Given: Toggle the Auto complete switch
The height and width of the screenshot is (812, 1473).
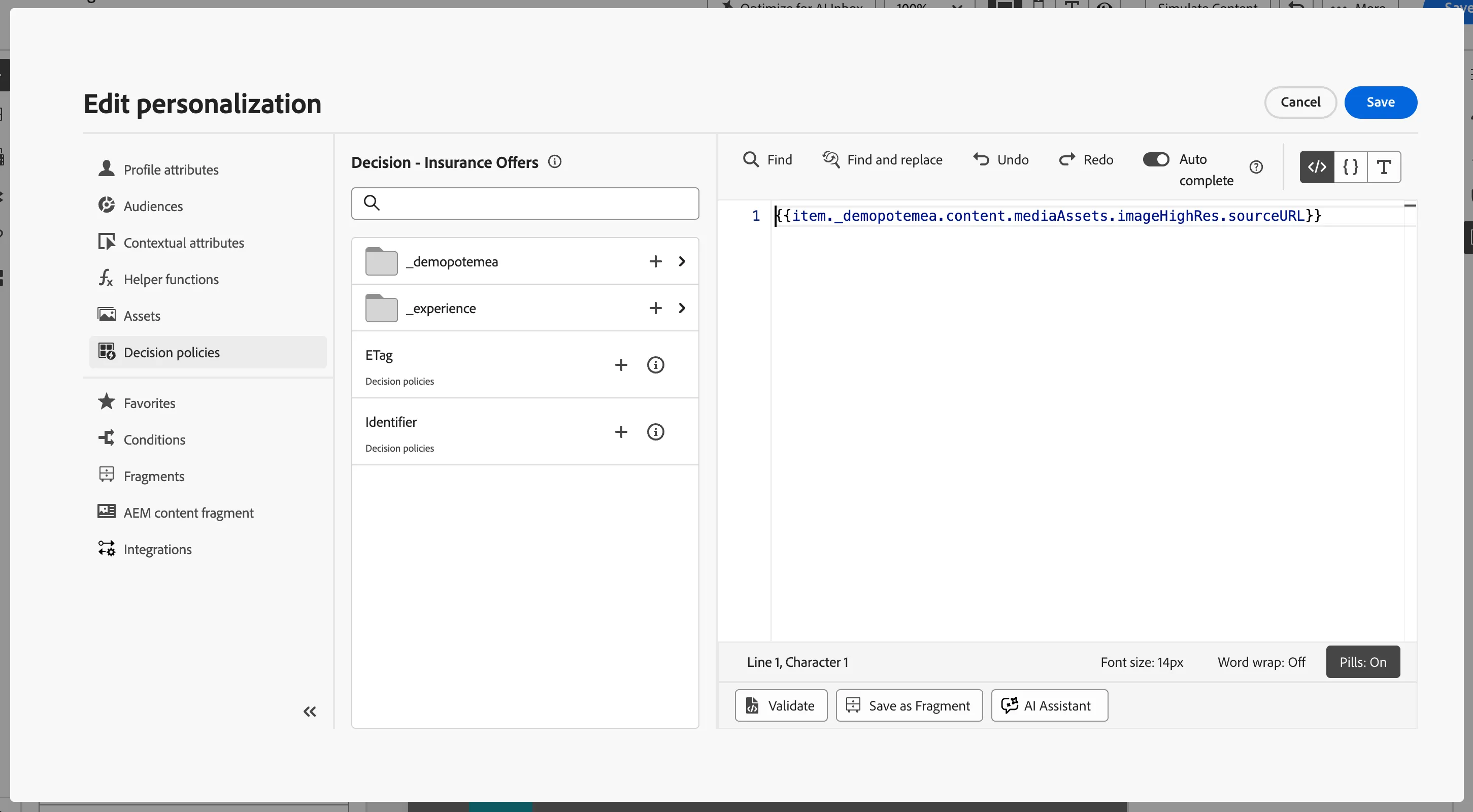Looking at the screenshot, I should [x=1156, y=159].
